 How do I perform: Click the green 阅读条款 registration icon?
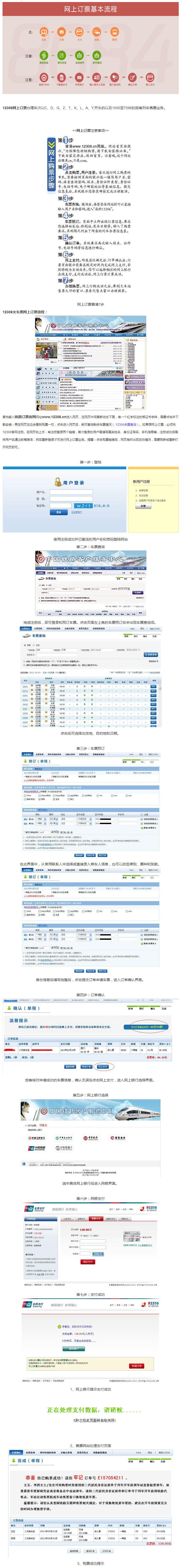(44, 55)
